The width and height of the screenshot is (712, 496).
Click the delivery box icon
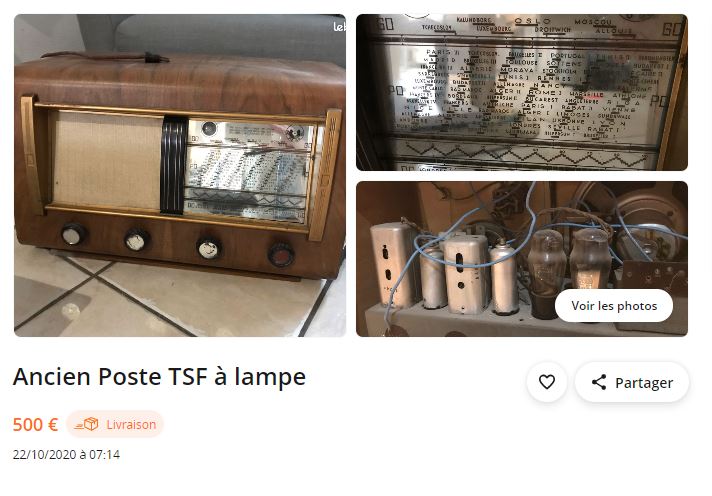coord(87,424)
